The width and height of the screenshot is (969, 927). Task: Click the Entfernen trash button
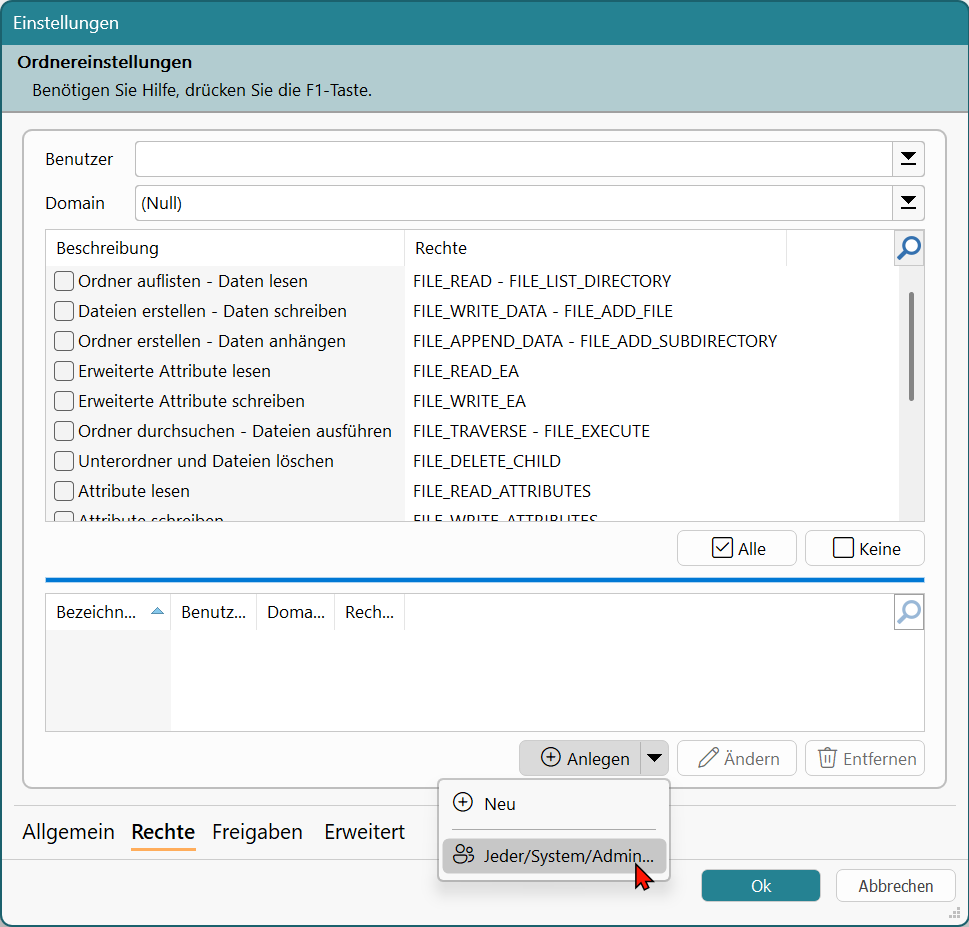(x=865, y=758)
